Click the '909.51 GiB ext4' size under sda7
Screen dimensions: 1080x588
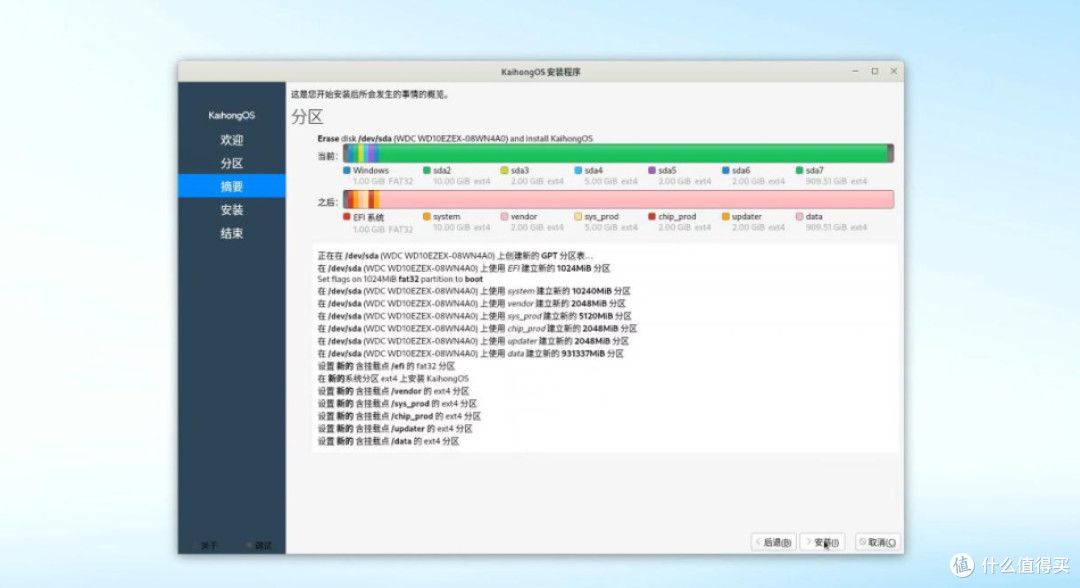836,181
